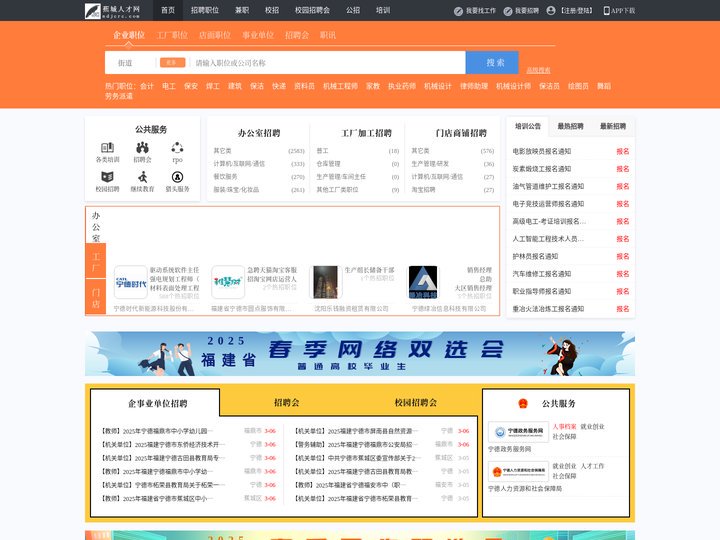The height and width of the screenshot is (540, 720).
Task: Open 培训 in top navigation
Action: coord(382,10)
